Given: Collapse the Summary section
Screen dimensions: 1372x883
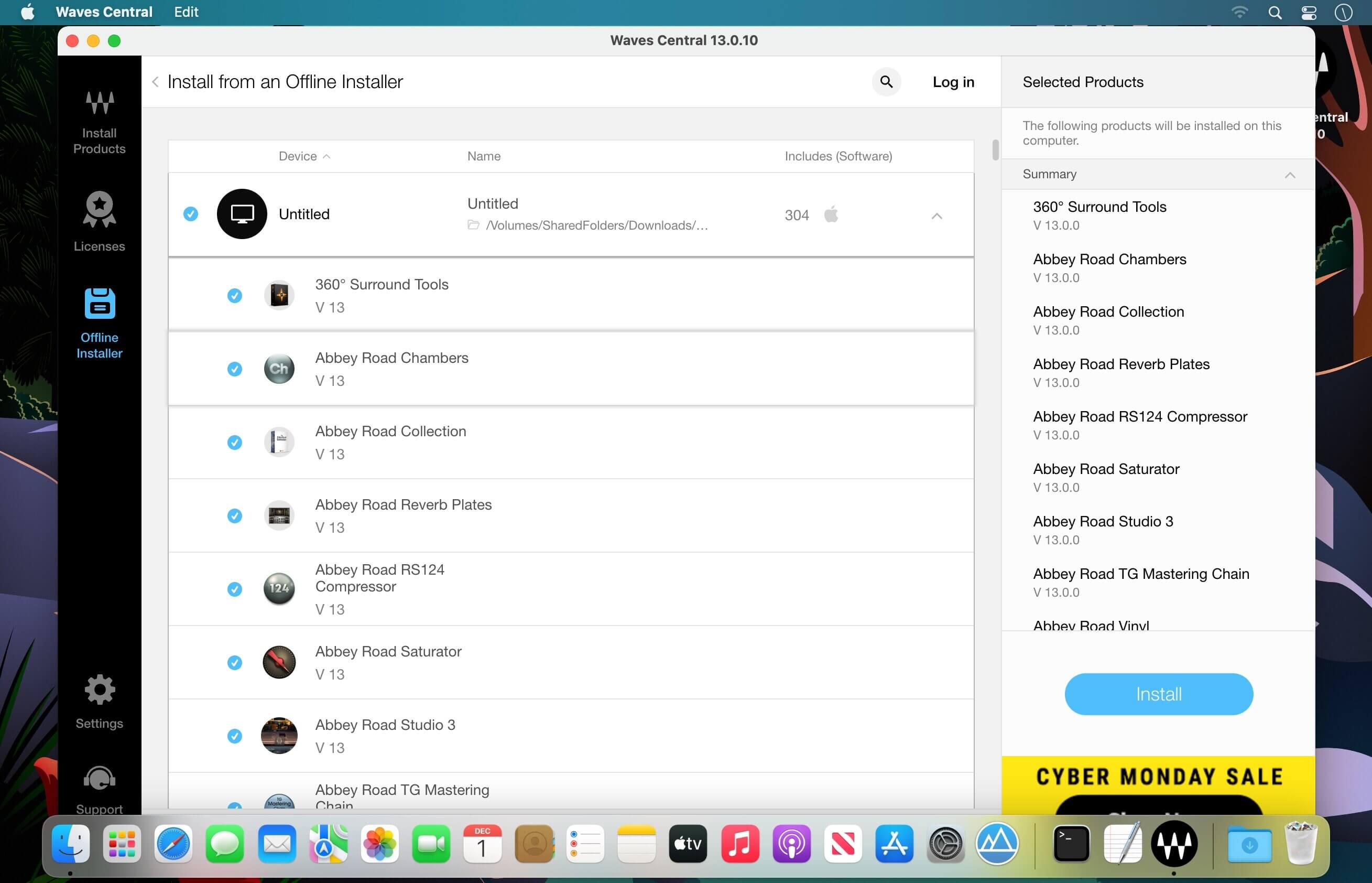Looking at the screenshot, I should click(x=1290, y=175).
